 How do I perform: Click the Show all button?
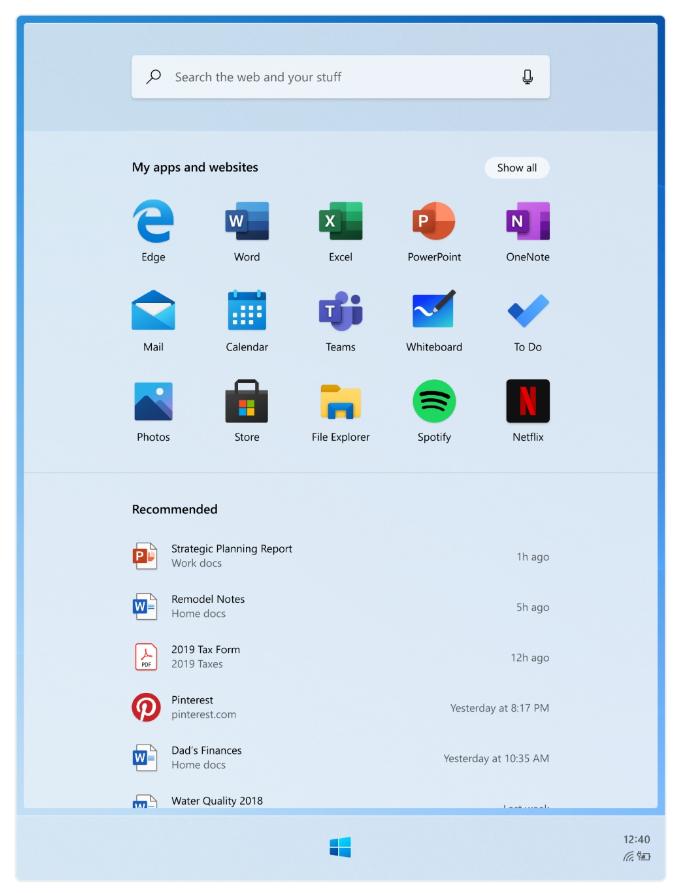(x=516, y=168)
